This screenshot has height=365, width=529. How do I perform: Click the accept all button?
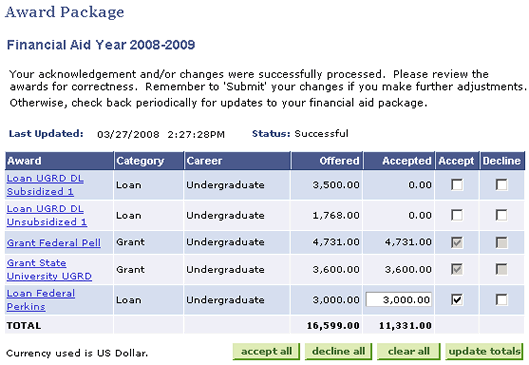pyautogui.click(x=266, y=352)
